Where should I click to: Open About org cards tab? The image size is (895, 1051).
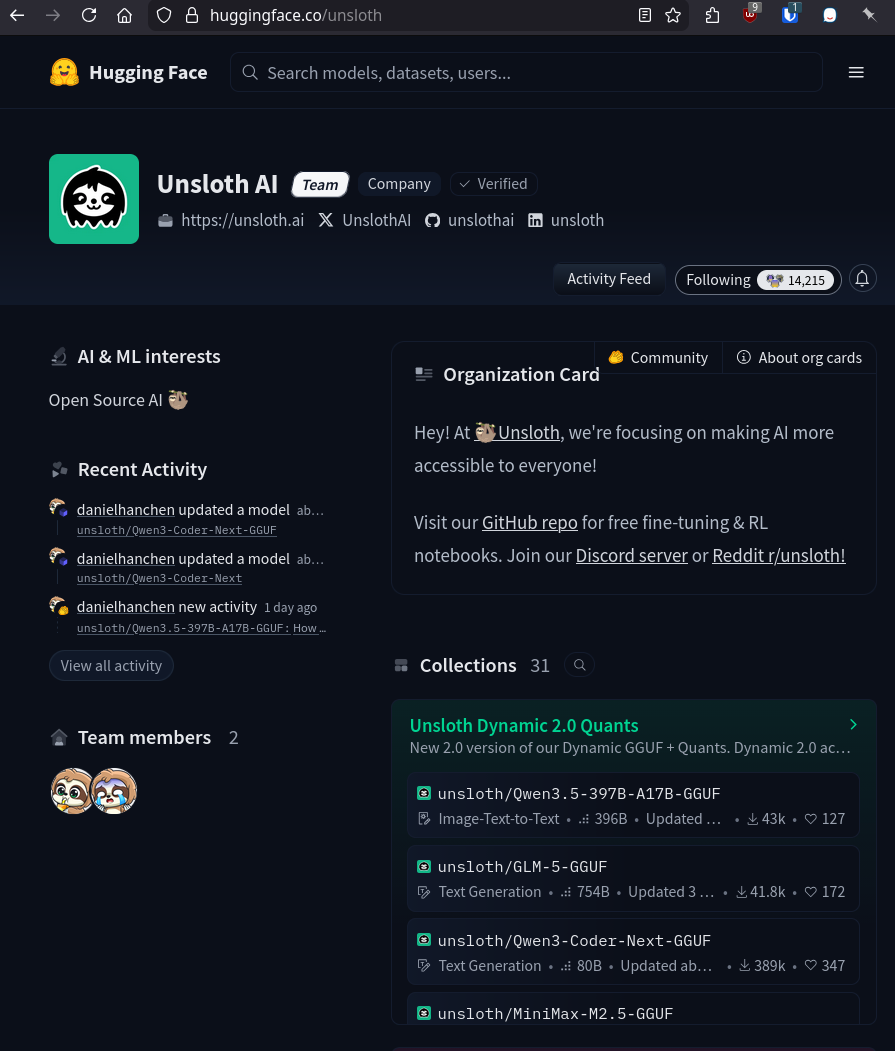point(799,358)
